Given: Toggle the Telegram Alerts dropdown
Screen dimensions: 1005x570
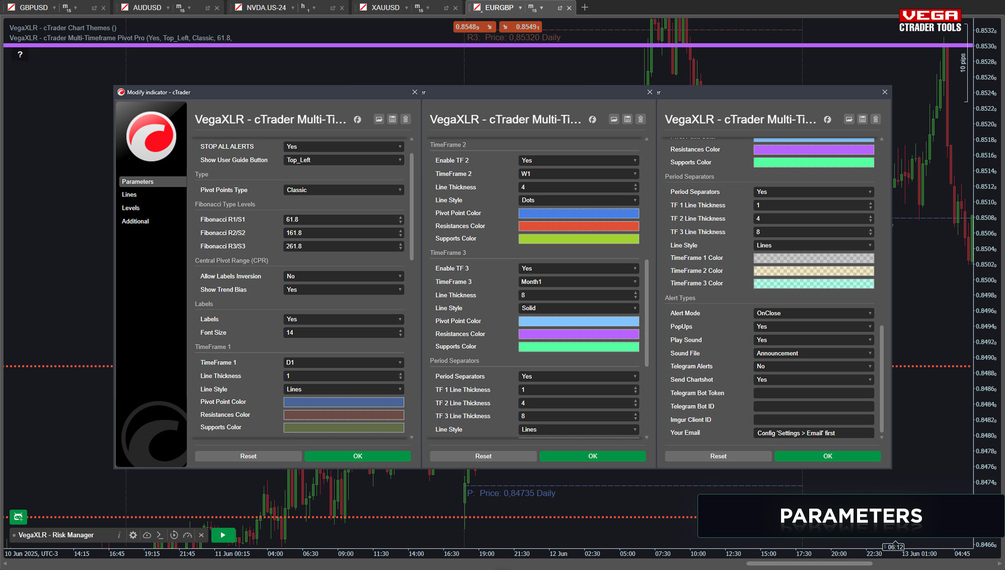Looking at the screenshot, I should [814, 366].
